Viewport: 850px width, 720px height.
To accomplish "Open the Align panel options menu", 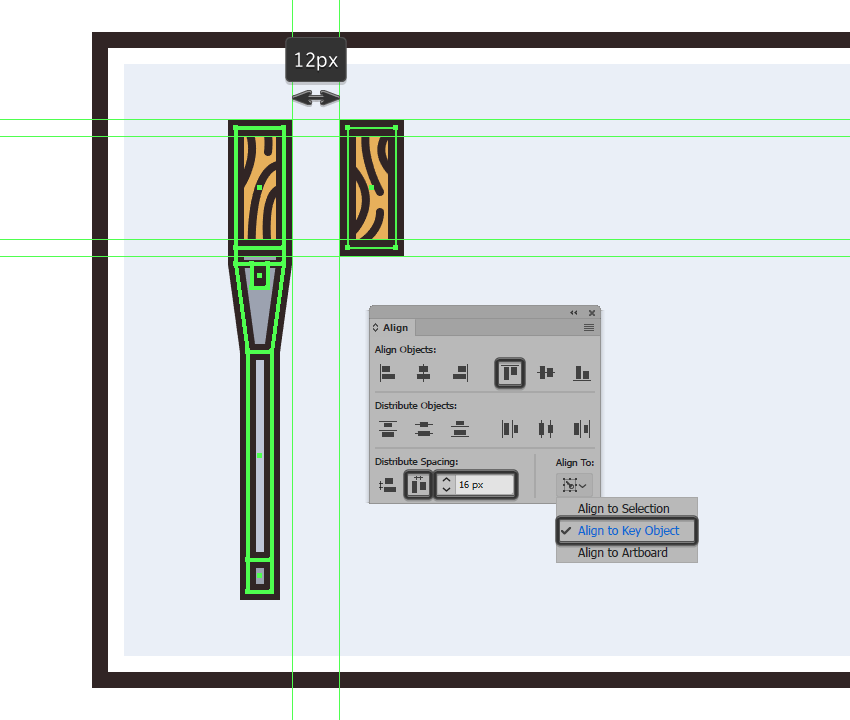I will click(589, 327).
